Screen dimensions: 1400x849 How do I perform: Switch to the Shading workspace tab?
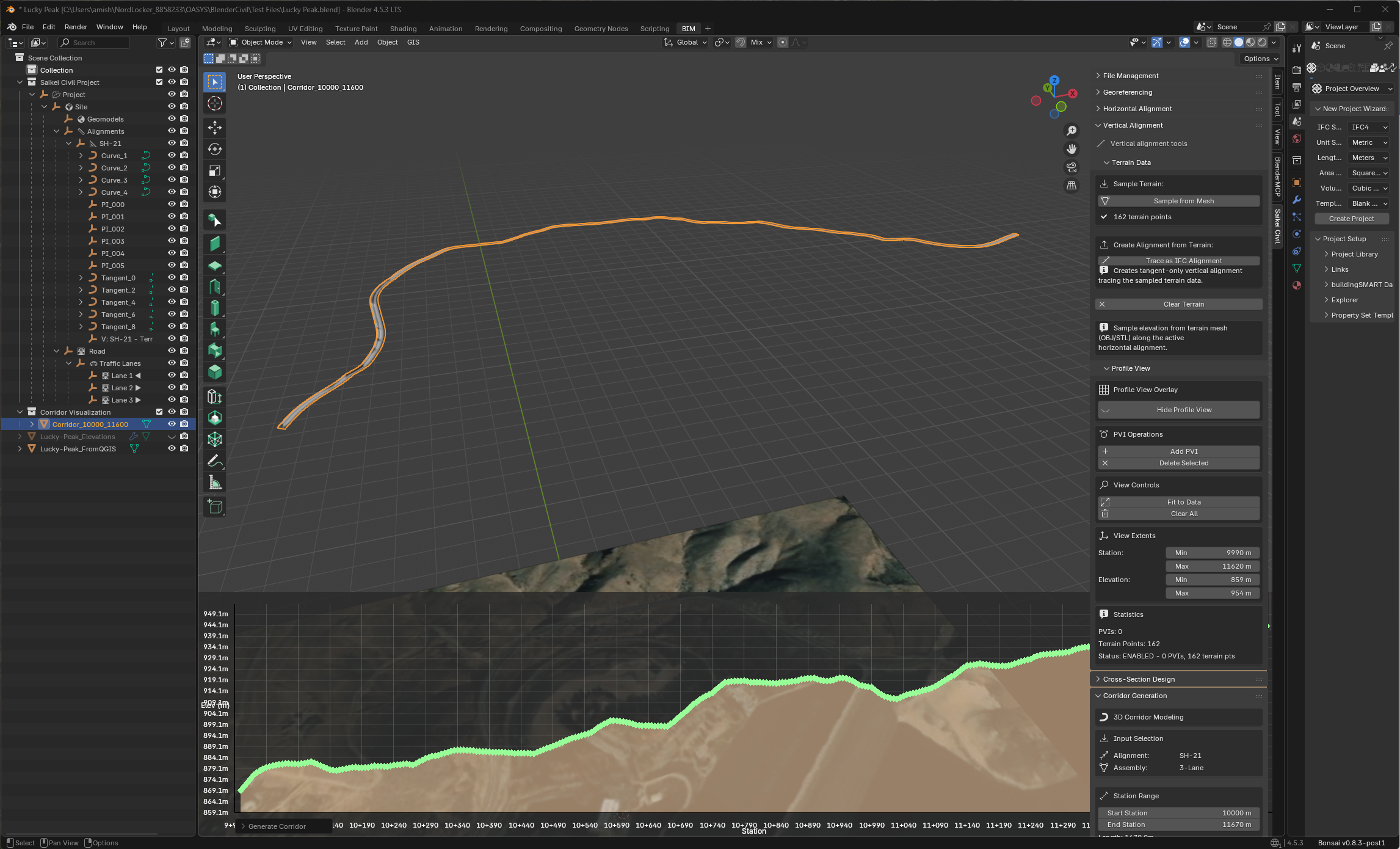(404, 28)
